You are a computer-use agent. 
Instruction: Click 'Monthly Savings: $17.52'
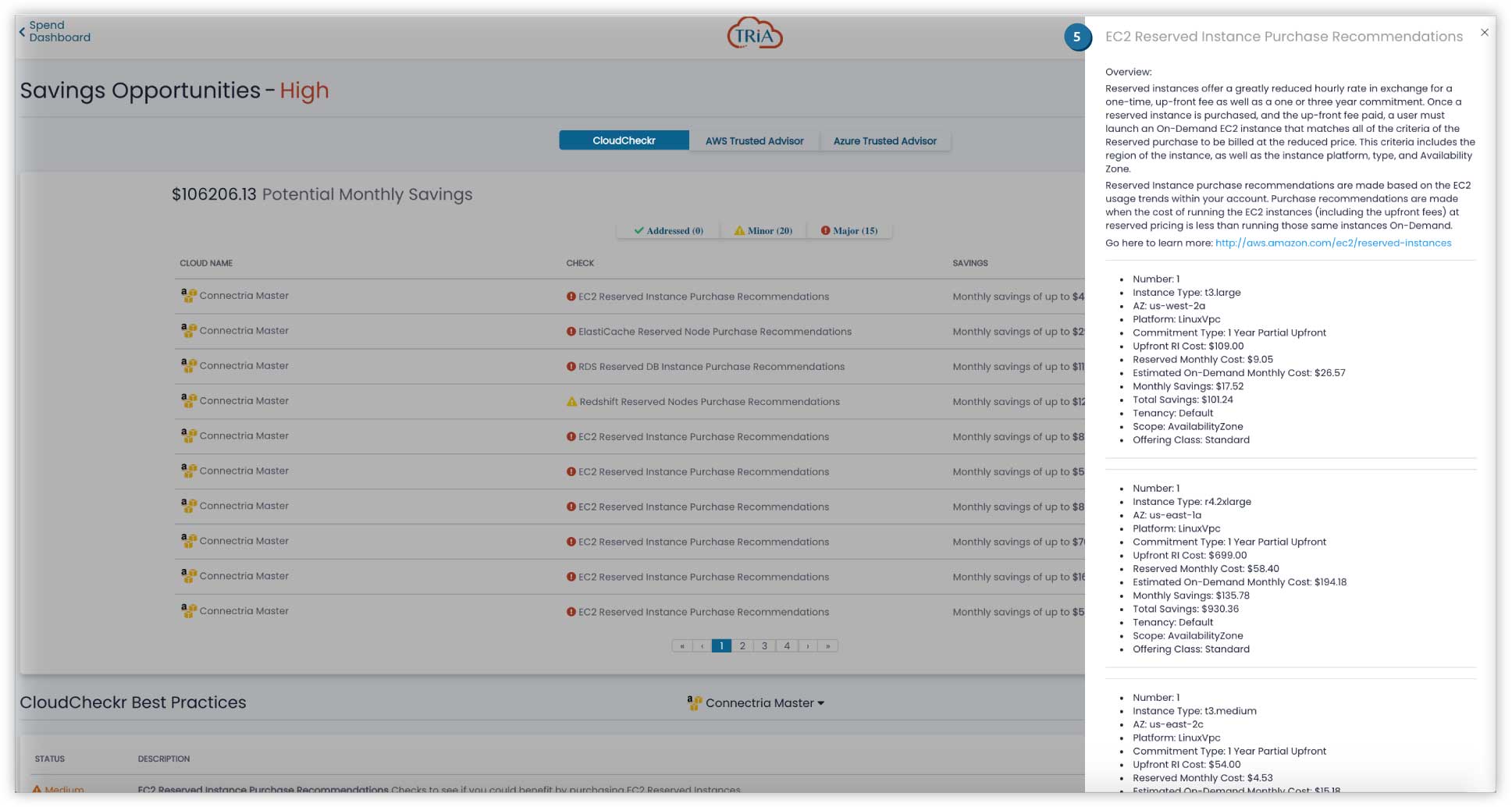pos(1188,386)
